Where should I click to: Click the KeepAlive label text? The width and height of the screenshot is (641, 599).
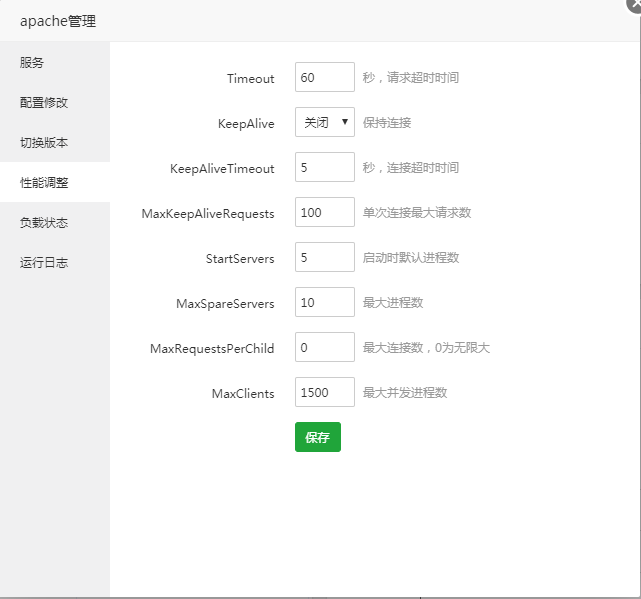point(246,123)
